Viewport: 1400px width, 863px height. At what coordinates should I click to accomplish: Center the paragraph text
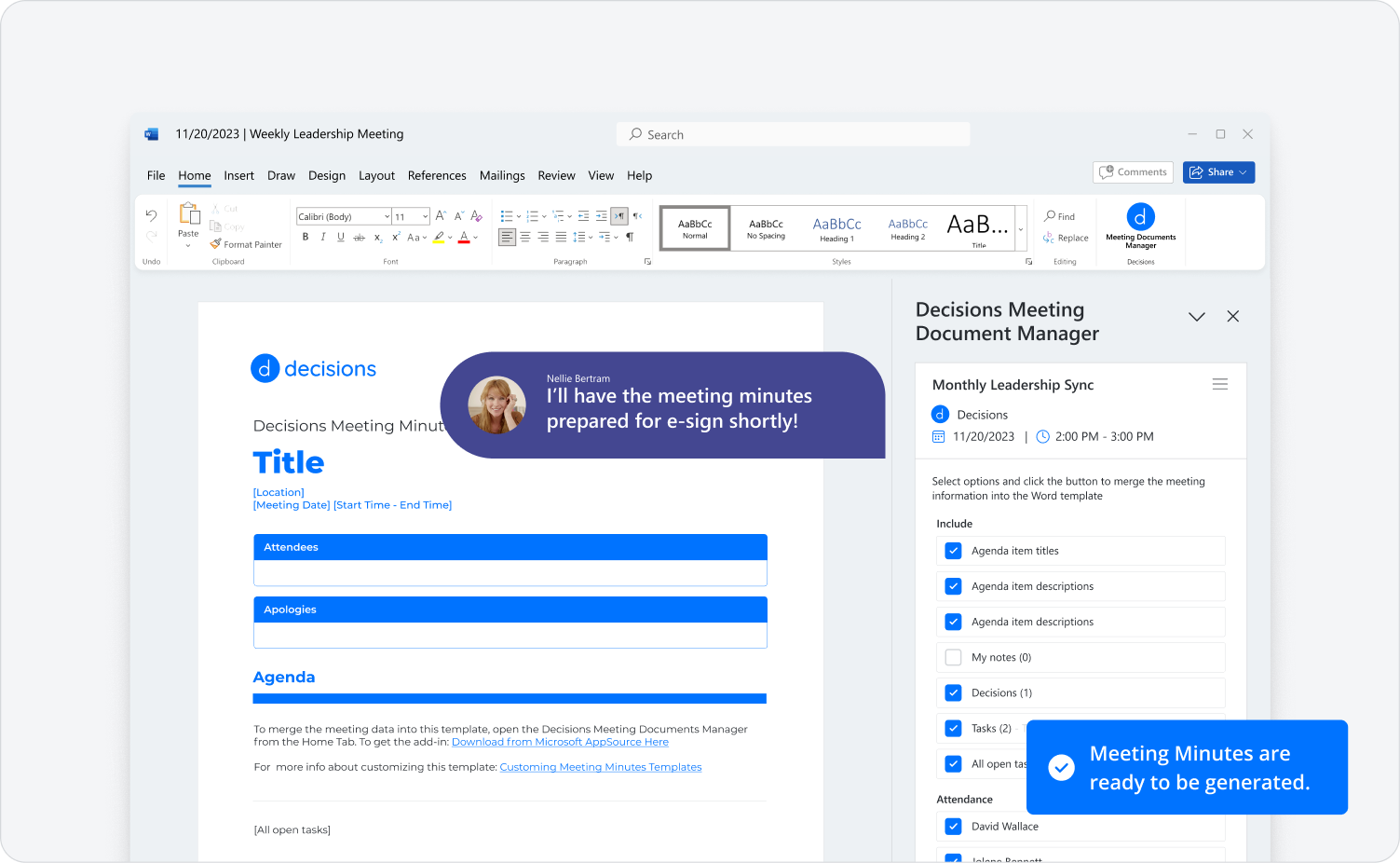click(525, 237)
